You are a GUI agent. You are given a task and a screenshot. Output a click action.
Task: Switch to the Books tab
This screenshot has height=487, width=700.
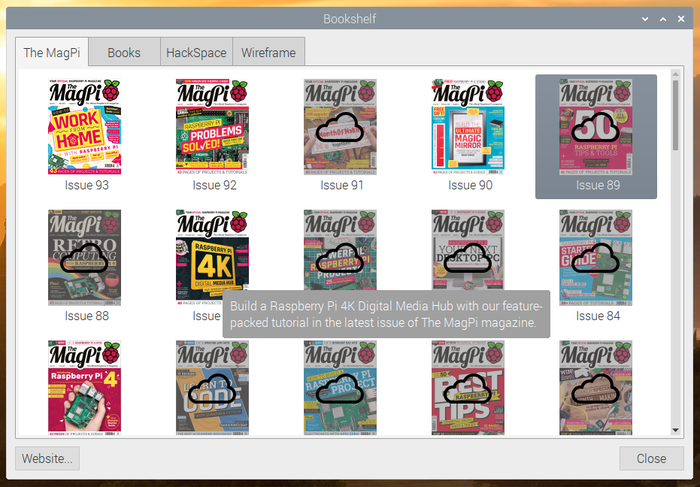point(124,53)
